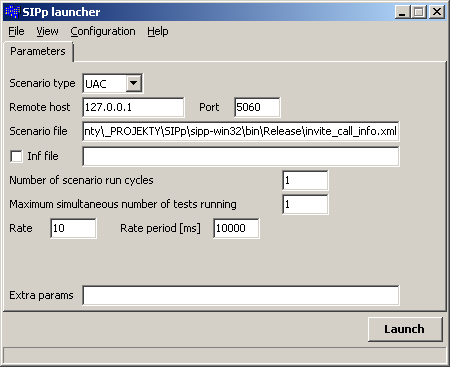Click the Extra params input field

click(240, 295)
